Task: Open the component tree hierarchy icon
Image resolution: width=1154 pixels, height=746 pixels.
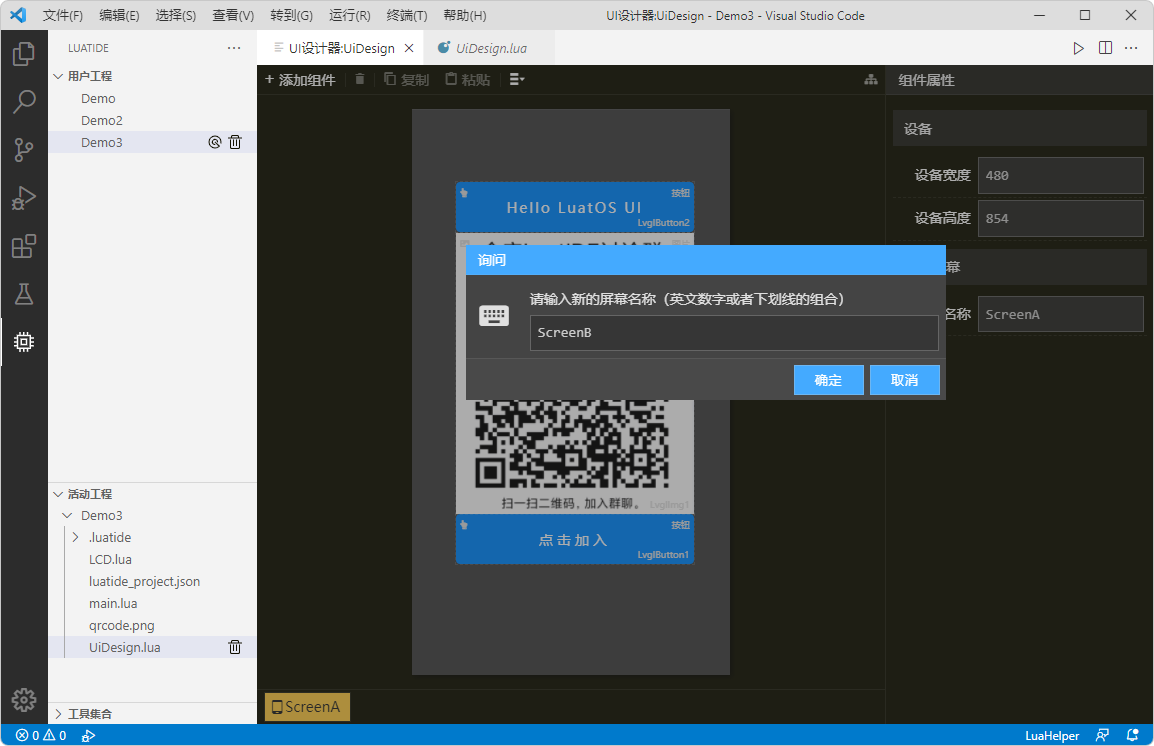Action: pyautogui.click(x=871, y=79)
